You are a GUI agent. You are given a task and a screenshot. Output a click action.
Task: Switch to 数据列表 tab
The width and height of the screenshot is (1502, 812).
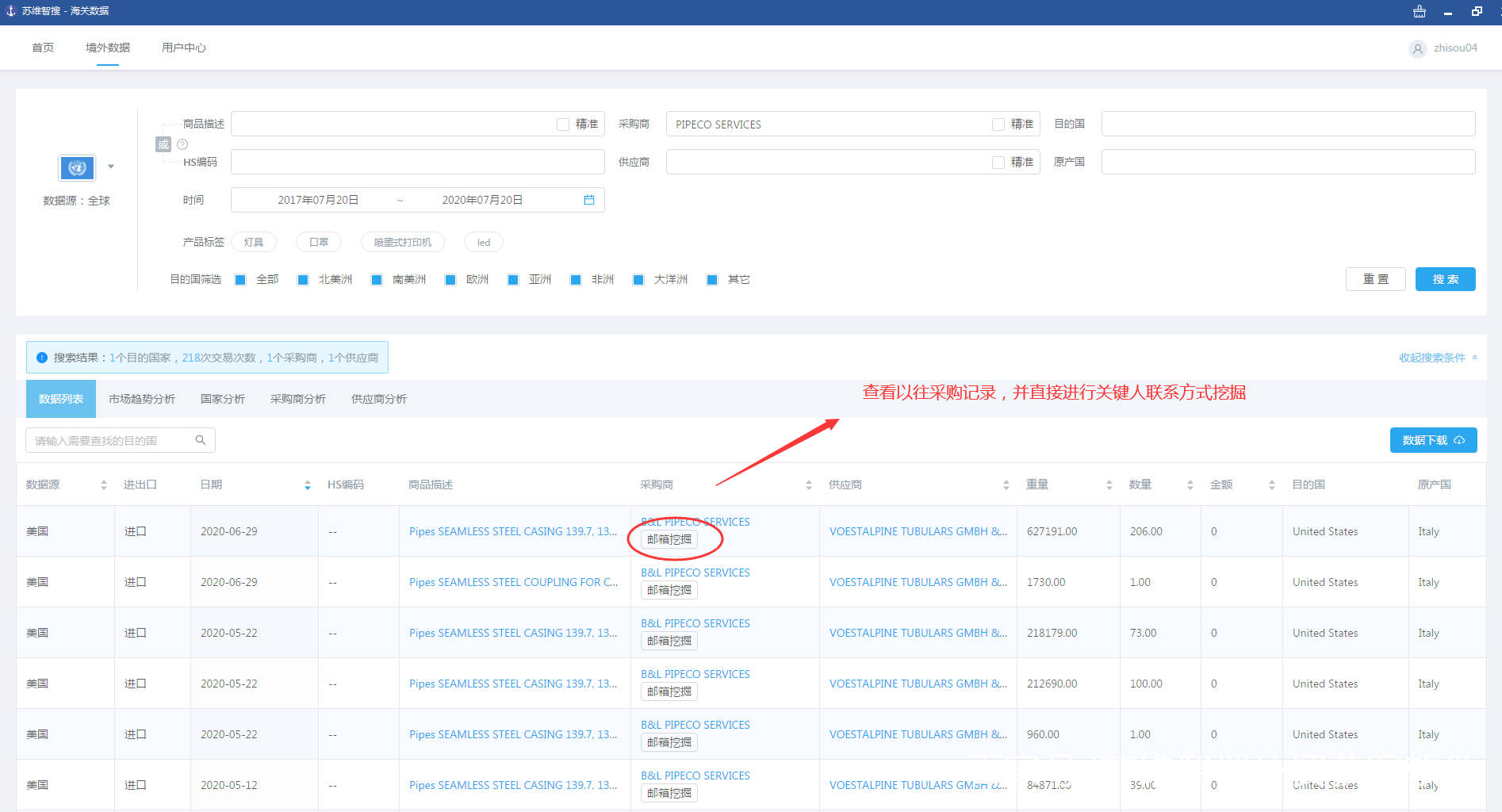tap(61, 399)
